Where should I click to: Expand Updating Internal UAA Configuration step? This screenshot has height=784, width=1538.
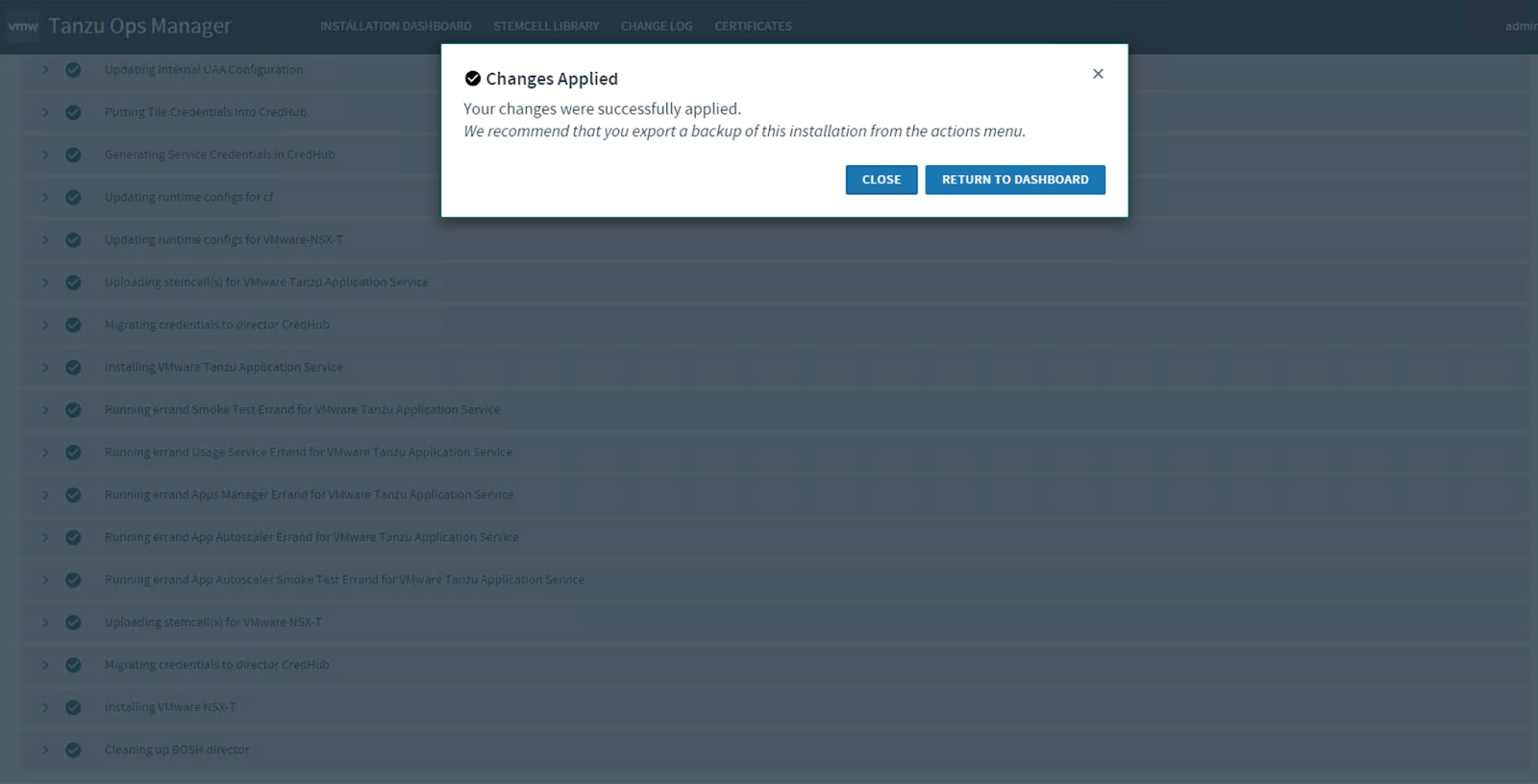click(x=45, y=69)
